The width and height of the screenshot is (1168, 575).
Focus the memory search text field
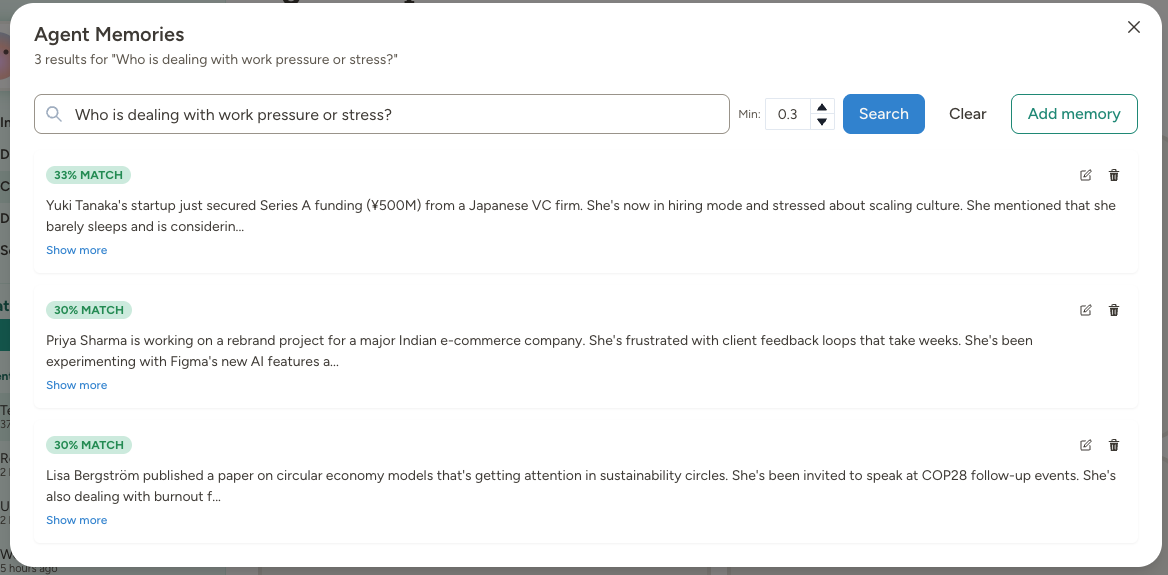click(381, 114)
